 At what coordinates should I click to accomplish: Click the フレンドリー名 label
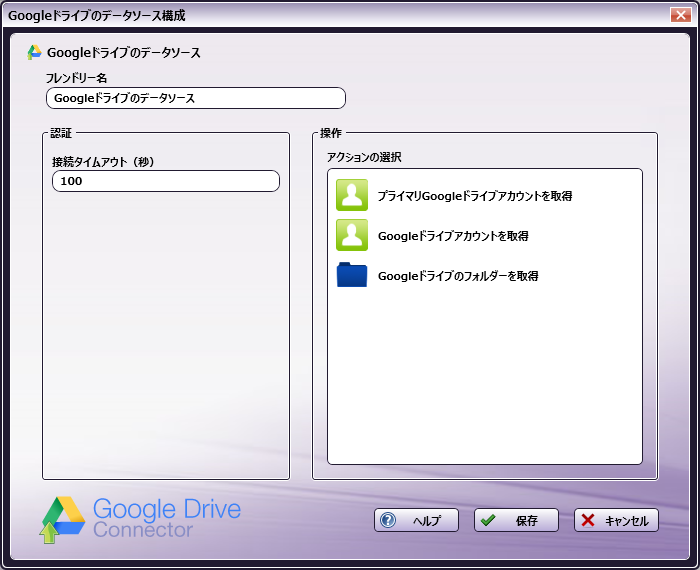tap(76, 78)
